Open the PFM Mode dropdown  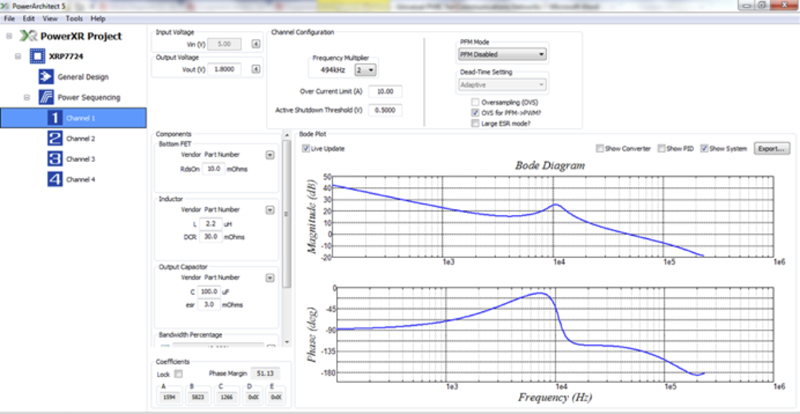(x=502, y=54)
